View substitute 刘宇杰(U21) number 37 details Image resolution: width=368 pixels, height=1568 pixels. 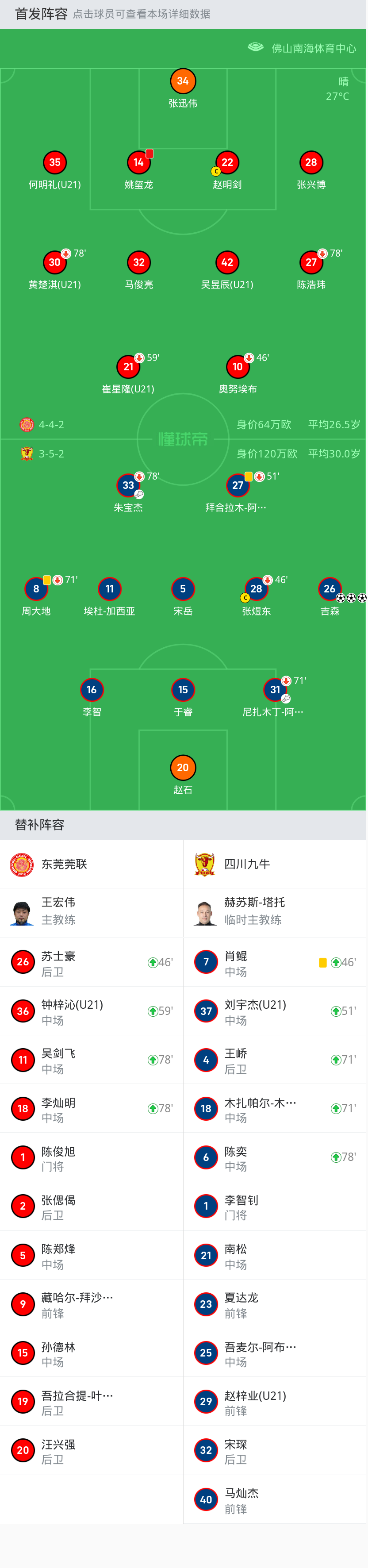[x=276, y=1011]
